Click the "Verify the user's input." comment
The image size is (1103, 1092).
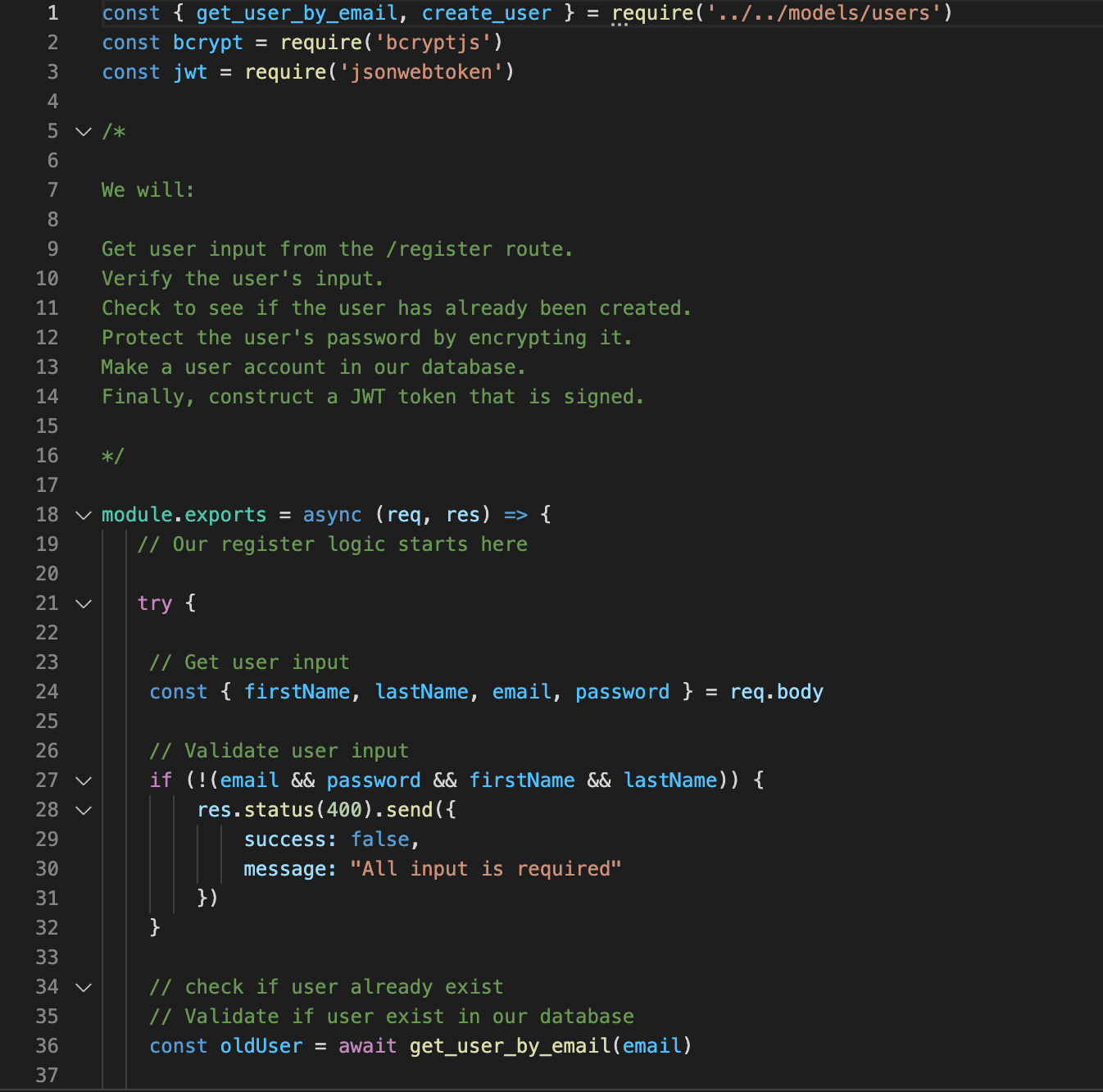click(243, 279)
